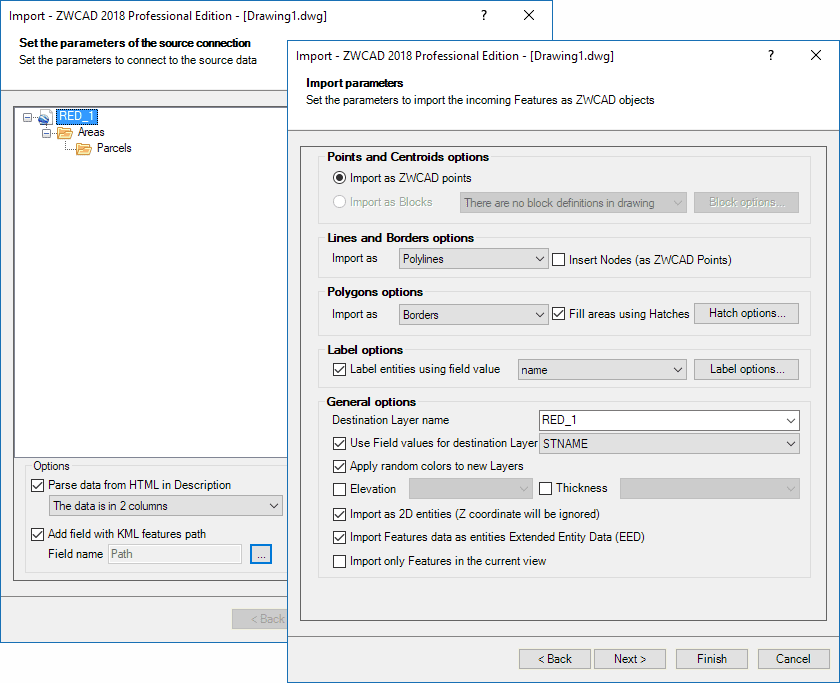840x683 pixels.
Task: Open help in the source connection dialog
Action: [484, 16]
